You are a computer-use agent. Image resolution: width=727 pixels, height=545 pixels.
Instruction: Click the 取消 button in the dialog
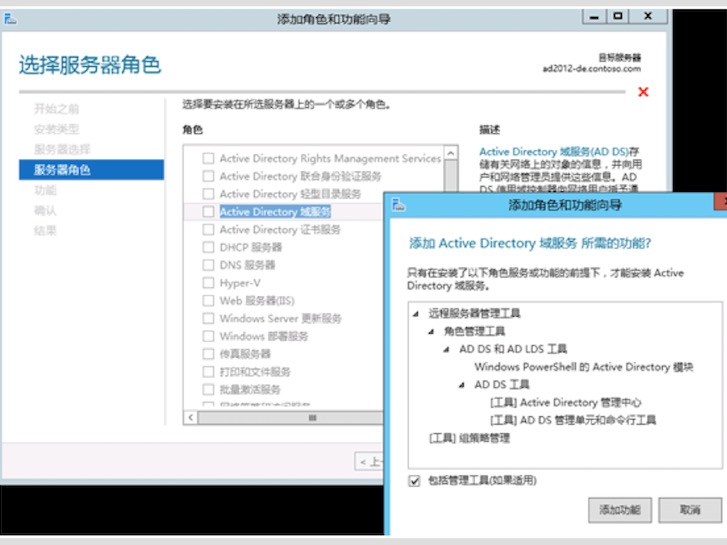point(690,510)
